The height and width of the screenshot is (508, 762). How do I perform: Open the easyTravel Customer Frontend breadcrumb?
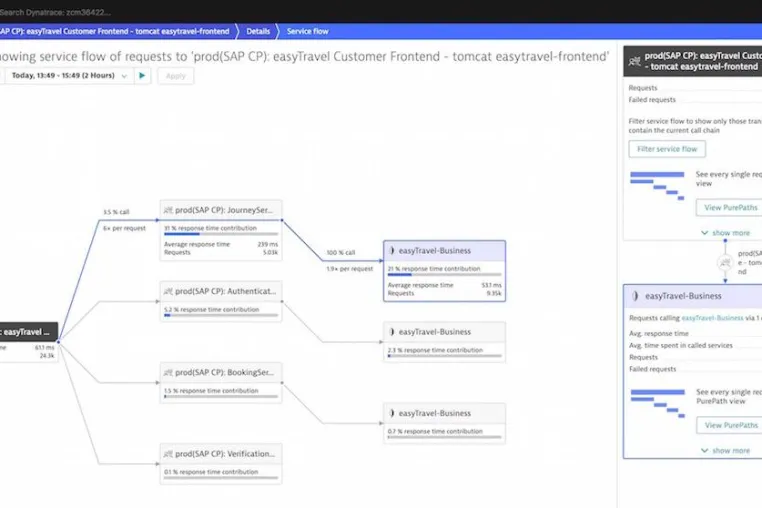point(115,31)
